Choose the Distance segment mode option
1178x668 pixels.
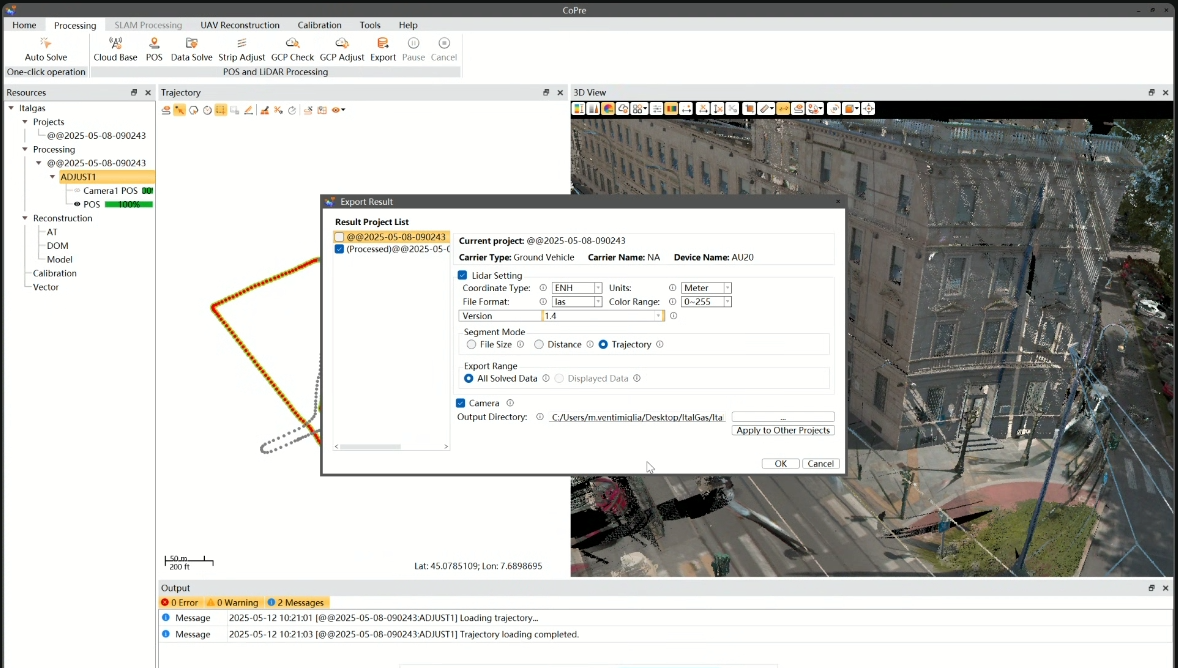[x=539, y=344]
